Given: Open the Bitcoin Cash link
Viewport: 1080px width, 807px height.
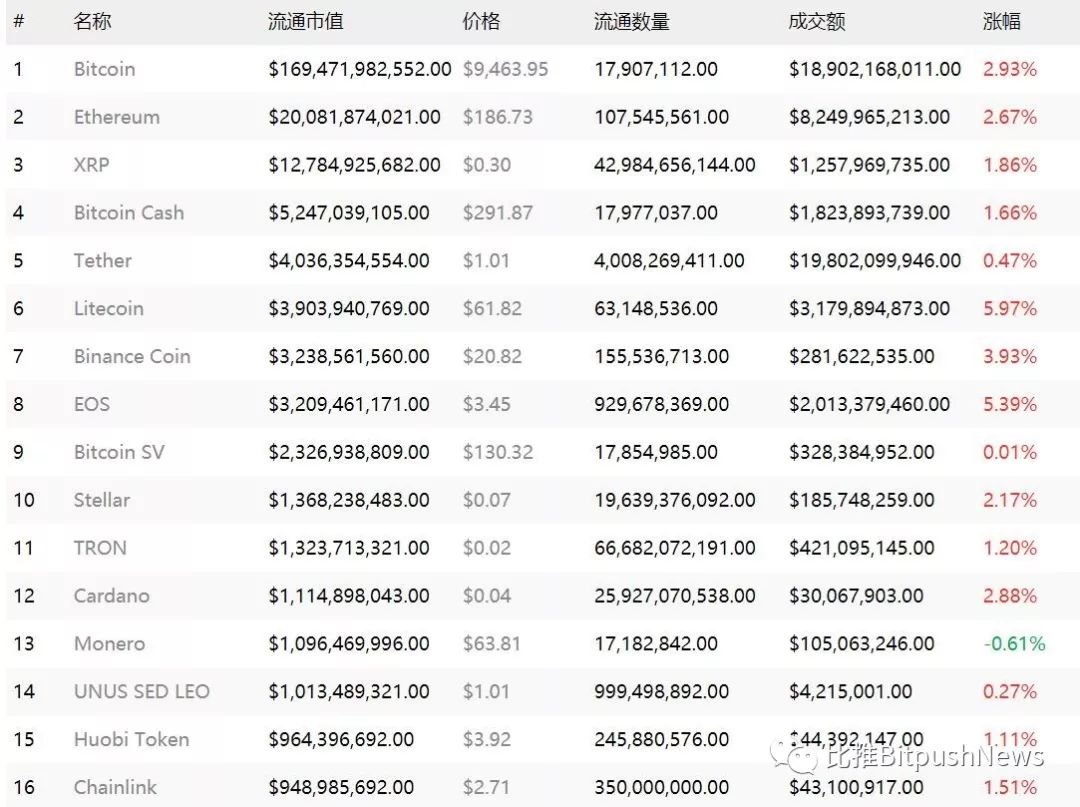Looking at the screenshot, I should tap(128, 213).
